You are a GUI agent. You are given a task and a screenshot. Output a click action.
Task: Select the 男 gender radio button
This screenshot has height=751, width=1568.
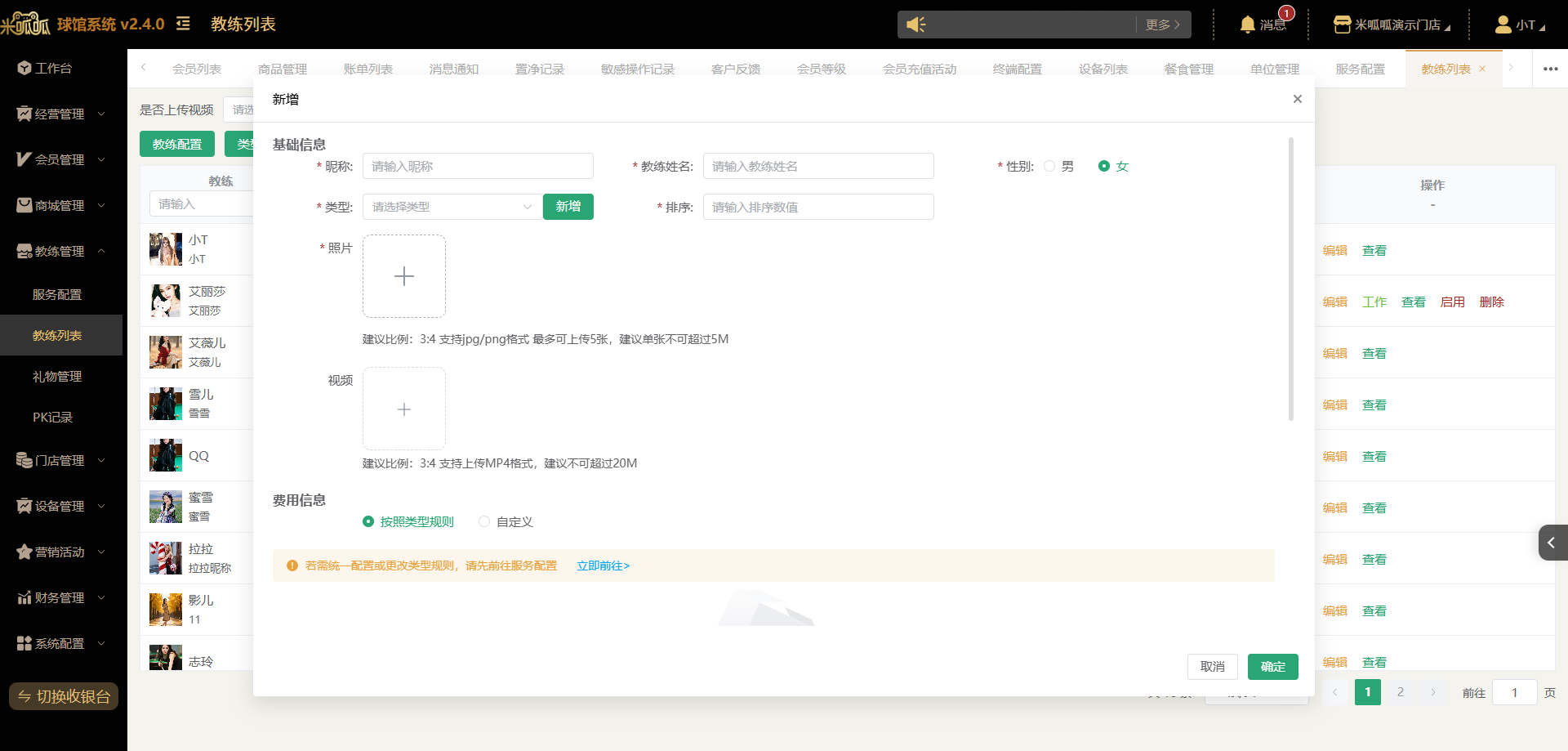[x=1049, y=166]
